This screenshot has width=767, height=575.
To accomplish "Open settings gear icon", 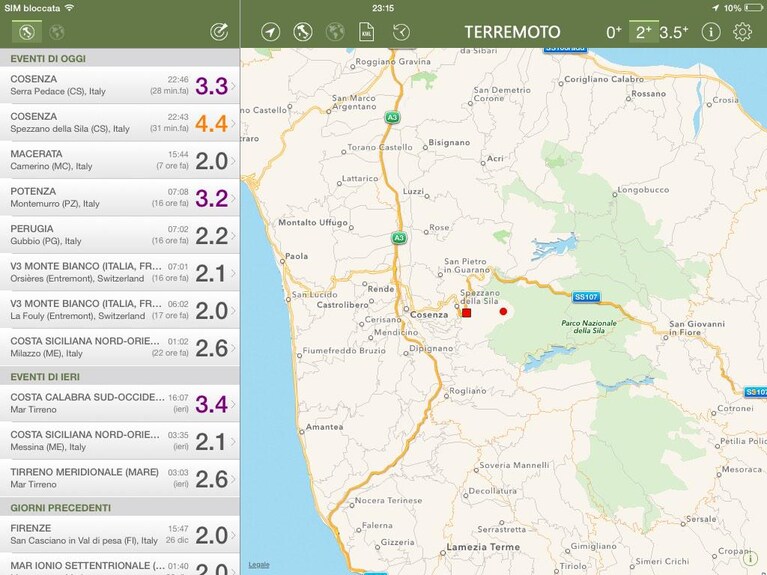I will pyautogui.click(x=742, y=32).
